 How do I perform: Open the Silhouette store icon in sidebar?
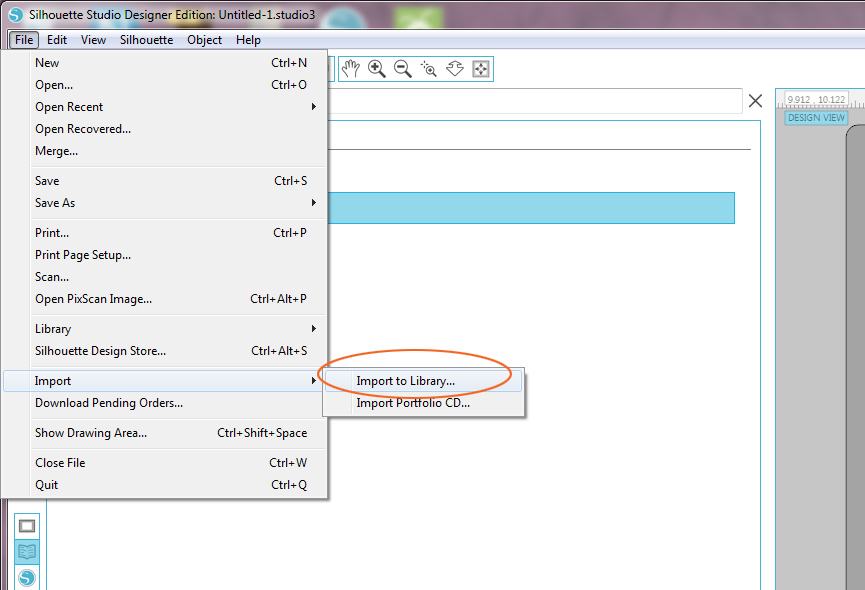pos(27,577)
